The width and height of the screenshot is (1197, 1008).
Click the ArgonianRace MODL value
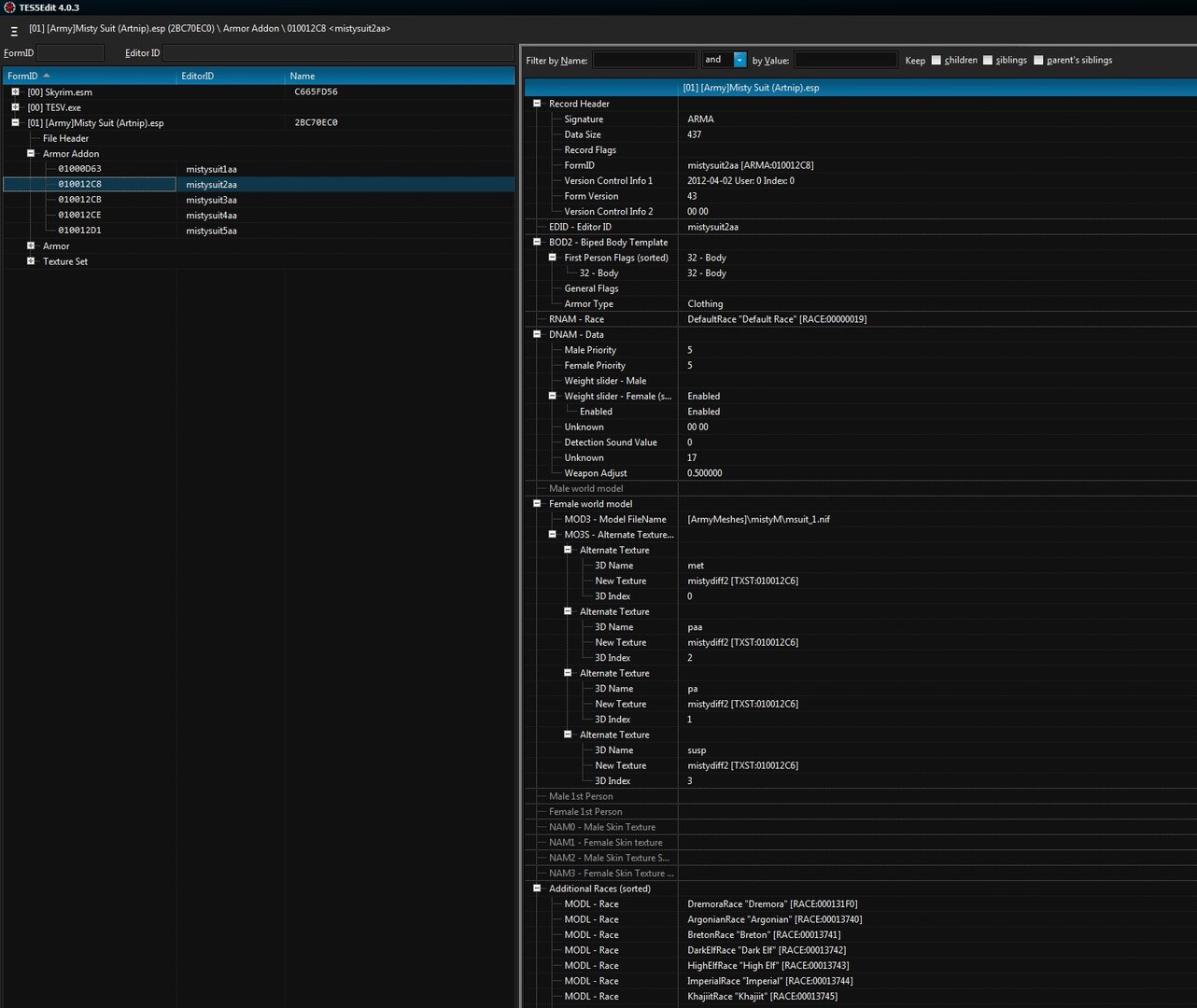tap(775, 919)
